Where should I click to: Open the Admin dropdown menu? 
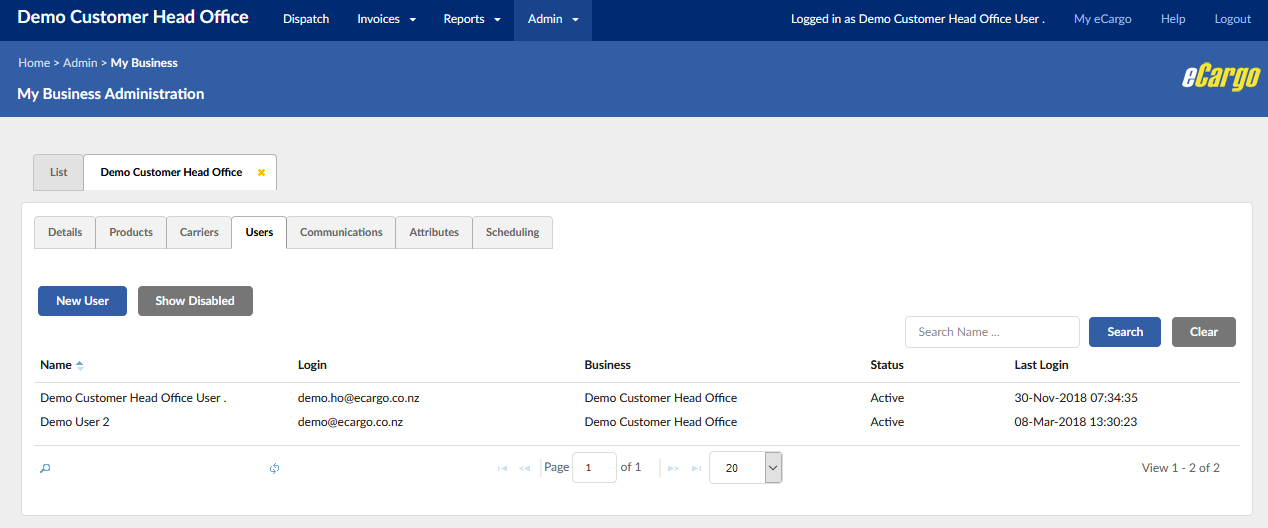point(553,20)
